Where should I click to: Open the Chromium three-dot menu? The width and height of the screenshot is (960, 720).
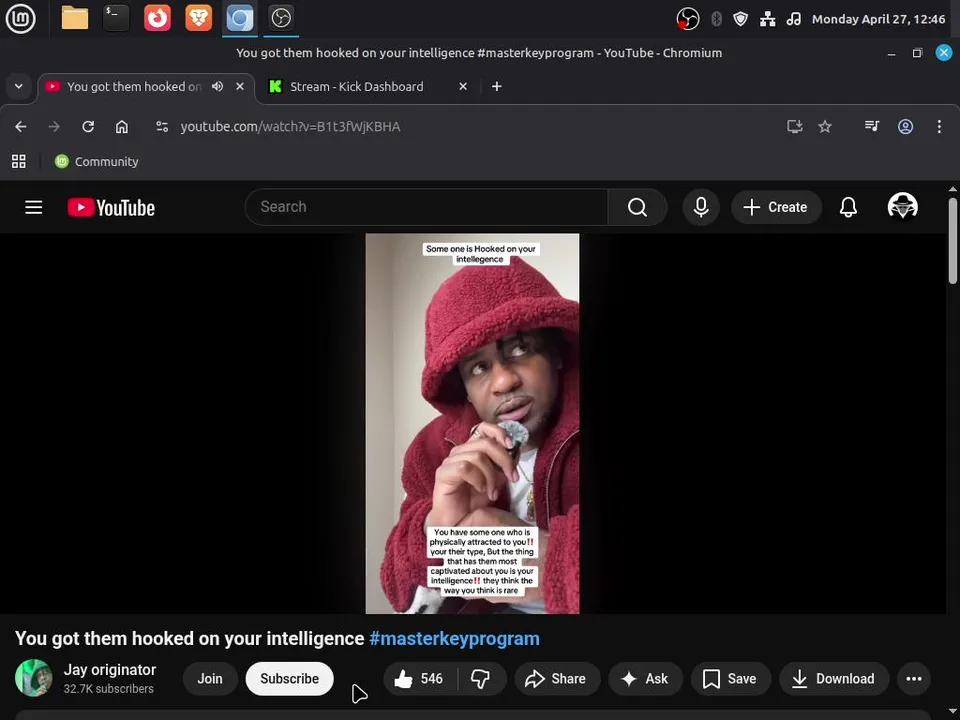coord(939,127)
